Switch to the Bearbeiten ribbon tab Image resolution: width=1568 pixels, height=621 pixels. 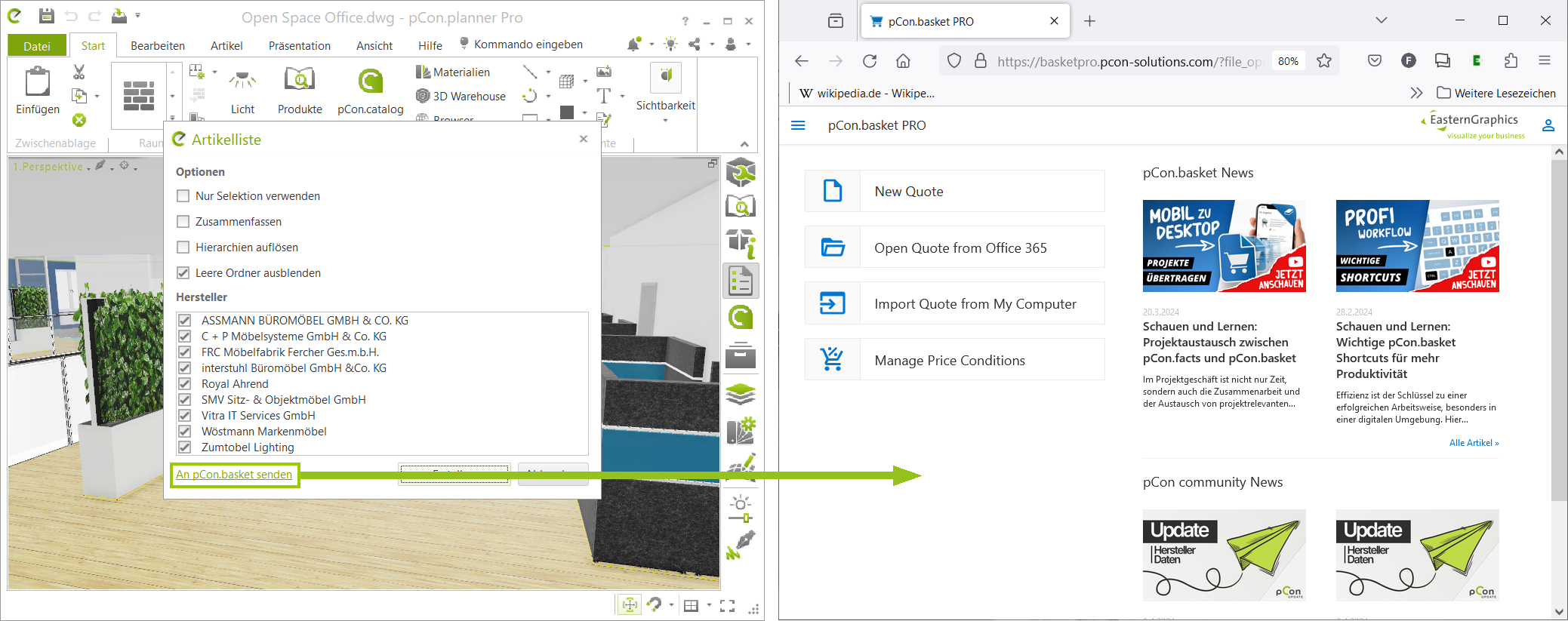pos(158,45)
